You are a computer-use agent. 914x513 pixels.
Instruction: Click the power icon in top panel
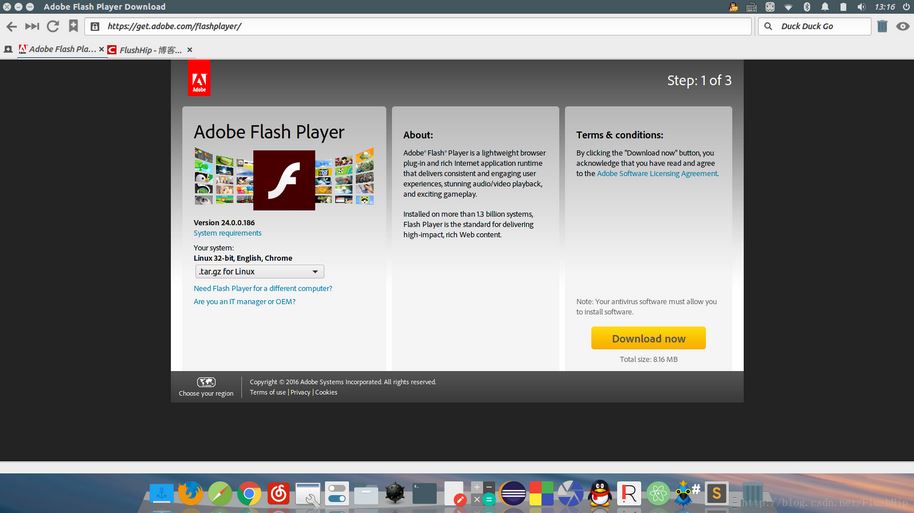click(x=906, y=7)
